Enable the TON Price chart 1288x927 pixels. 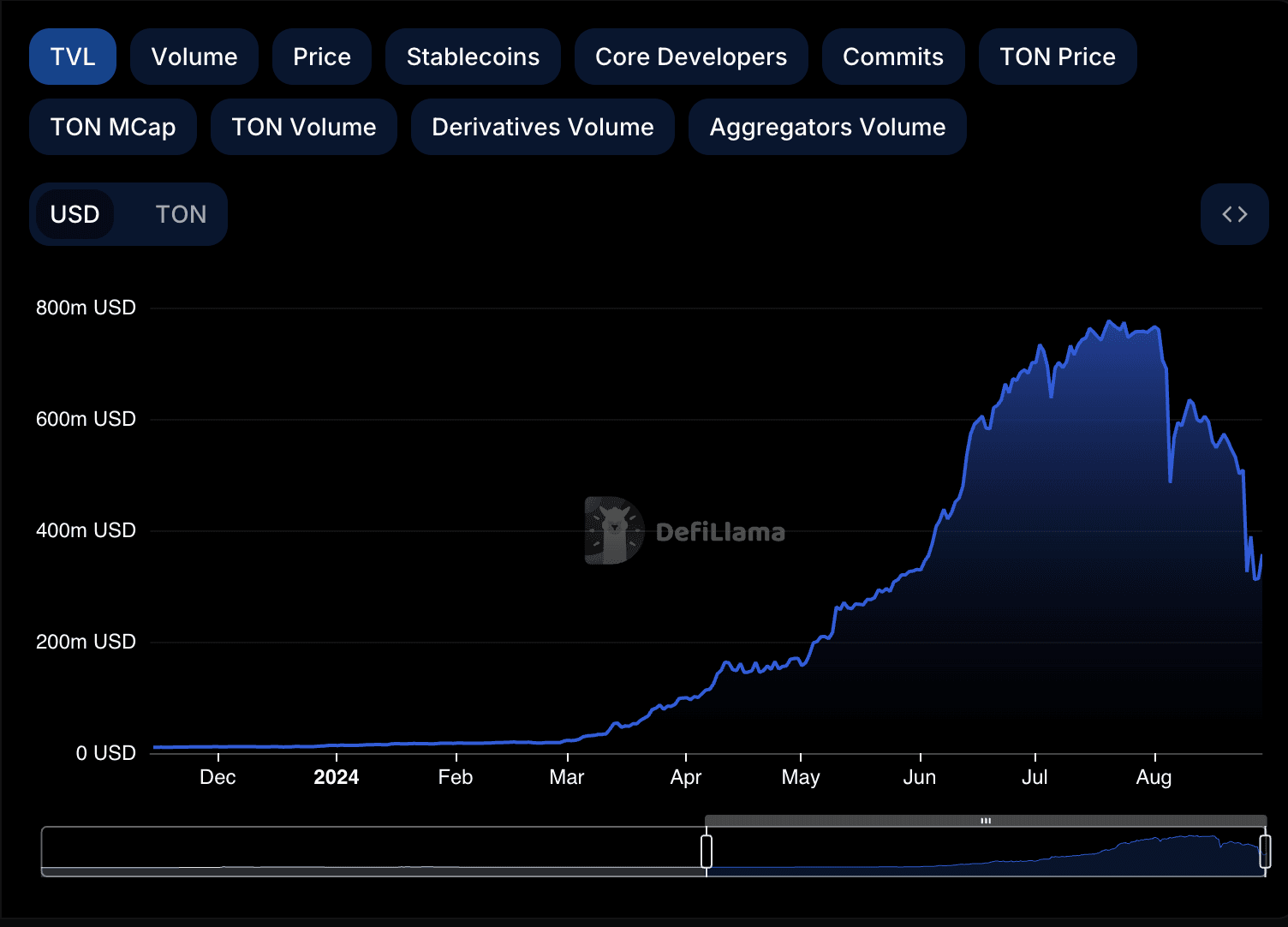point(1058,57)
